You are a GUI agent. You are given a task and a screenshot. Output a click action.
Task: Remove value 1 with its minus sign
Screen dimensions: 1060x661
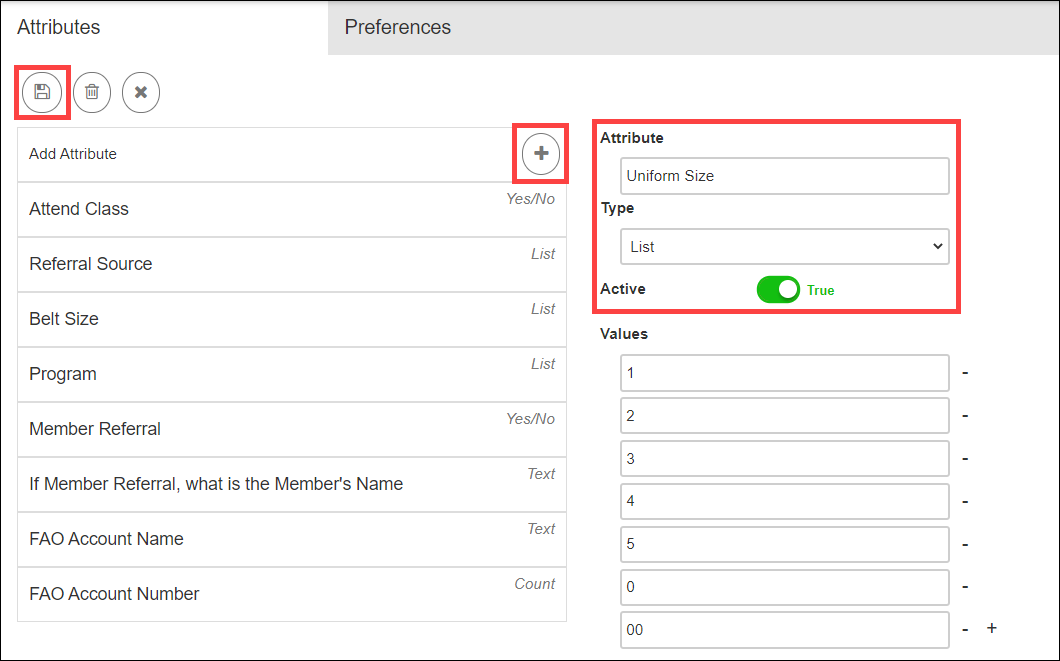pyautogui.click(x=965, y=373)
